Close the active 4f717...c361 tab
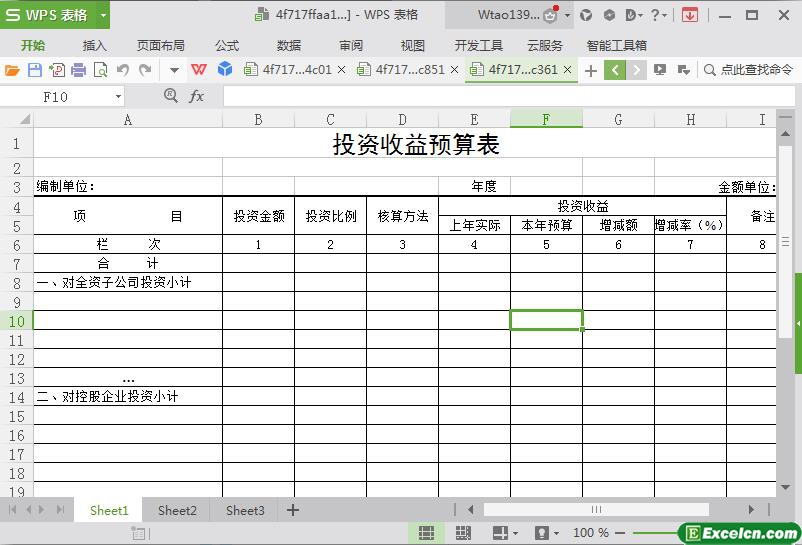The height and width of the screenshot is (545, 802). [x=567, y=70]
